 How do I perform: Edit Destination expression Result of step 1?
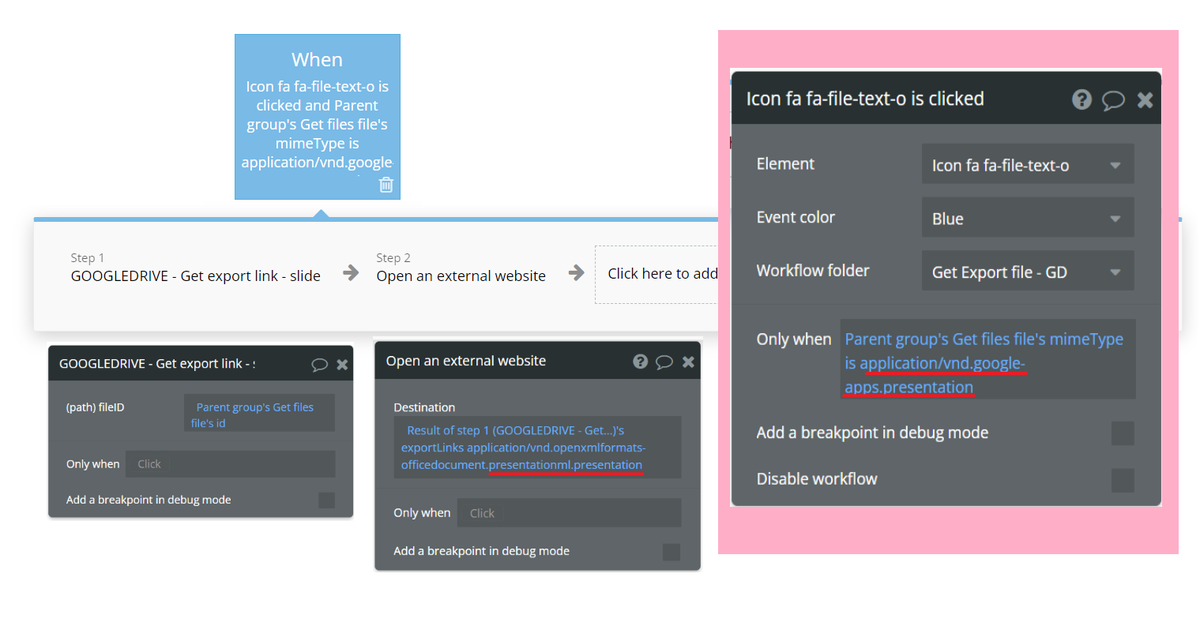537,447
